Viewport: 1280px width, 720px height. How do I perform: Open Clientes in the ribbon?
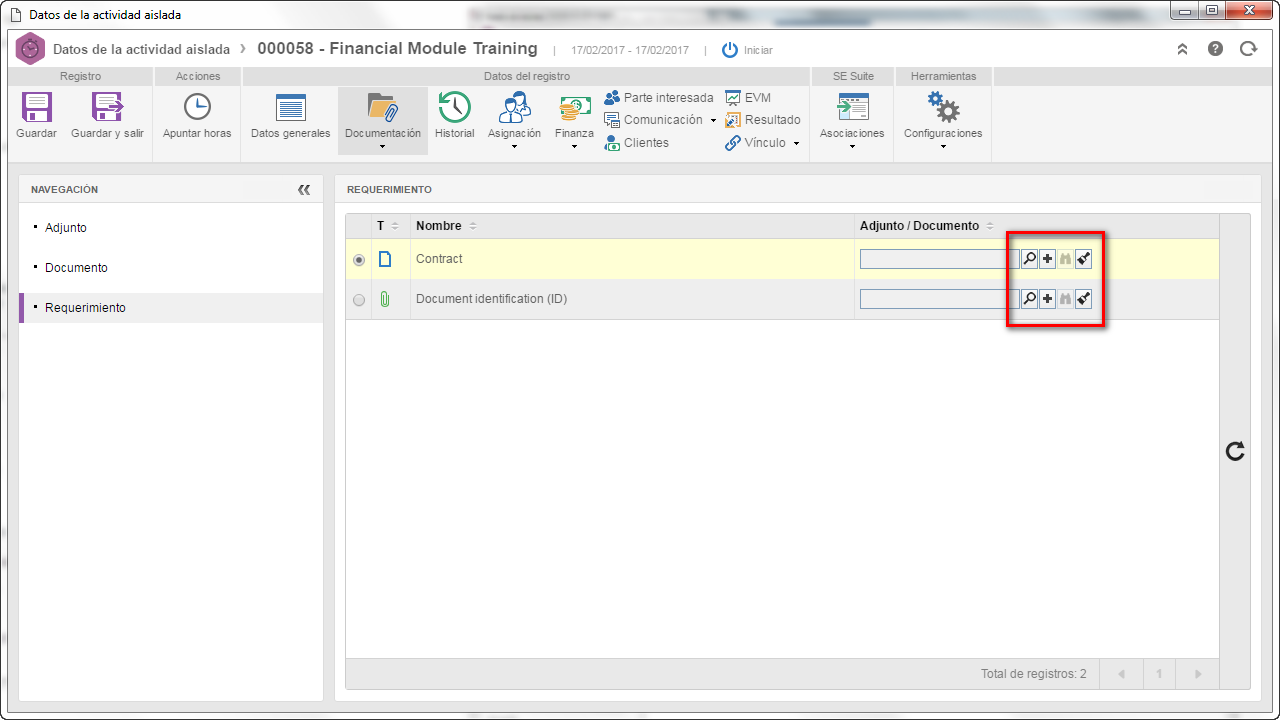coord(636,143)
